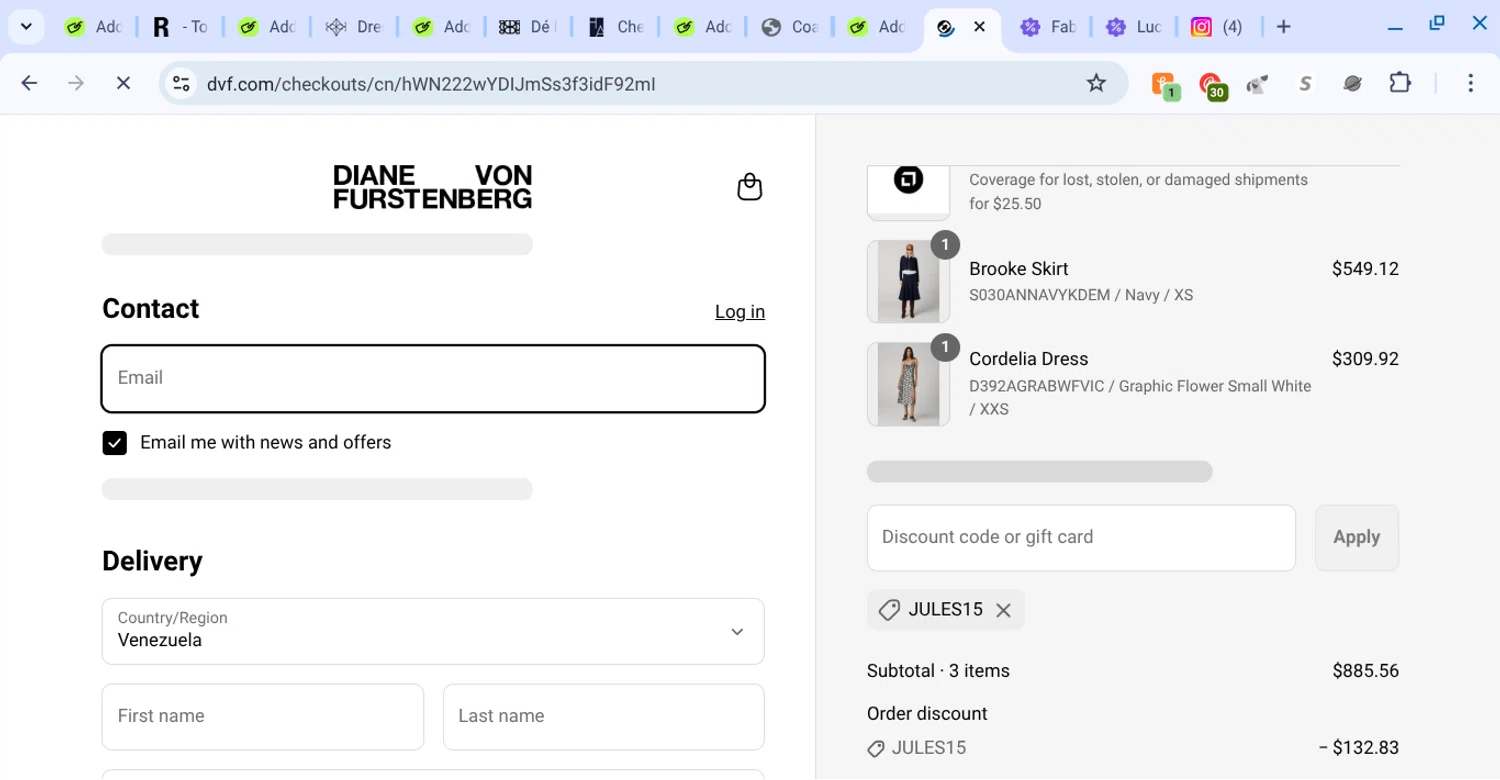The height and width of the screenshot is (780, 1500).
Task: View site information icon in address bar
Action: tap(181, 84)
